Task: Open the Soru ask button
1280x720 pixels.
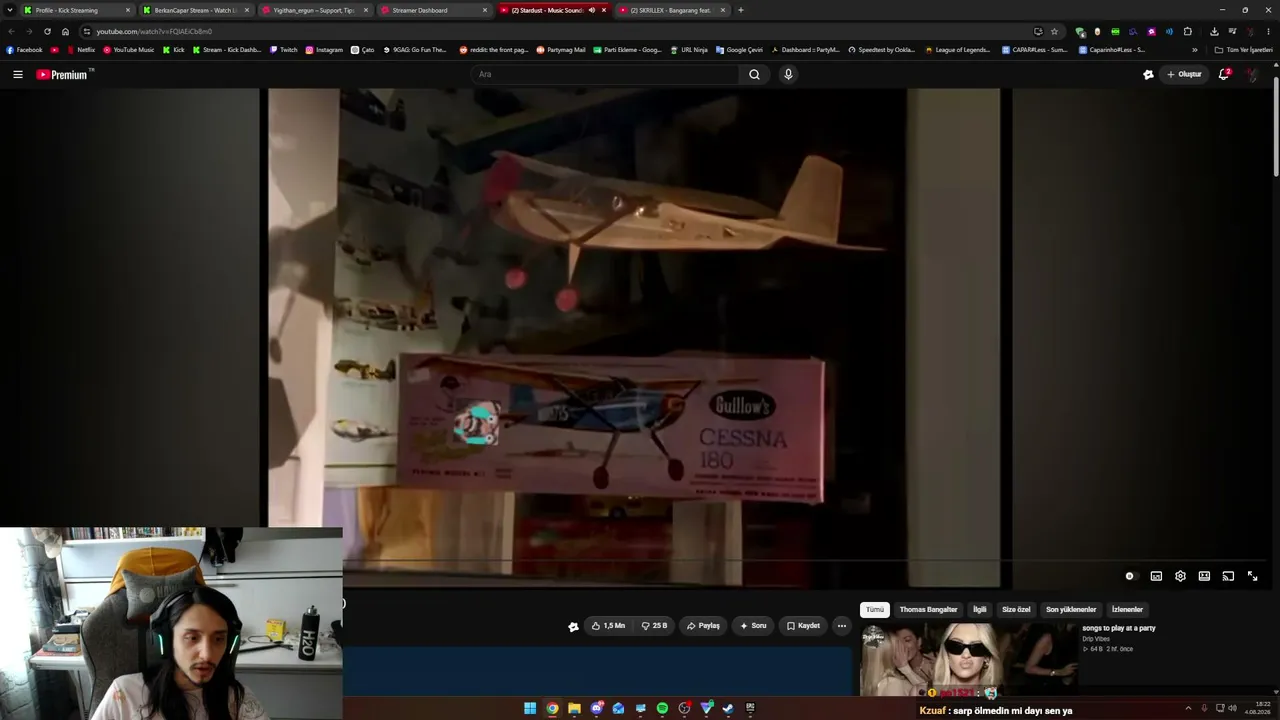Action: click(753, 626)
